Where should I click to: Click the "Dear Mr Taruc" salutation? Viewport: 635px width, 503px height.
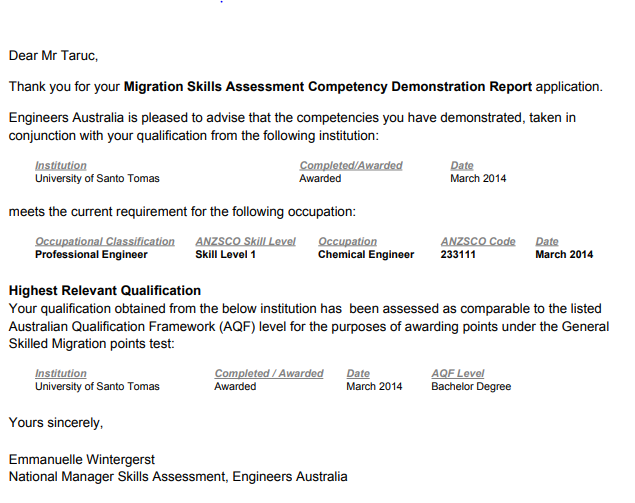53,56
